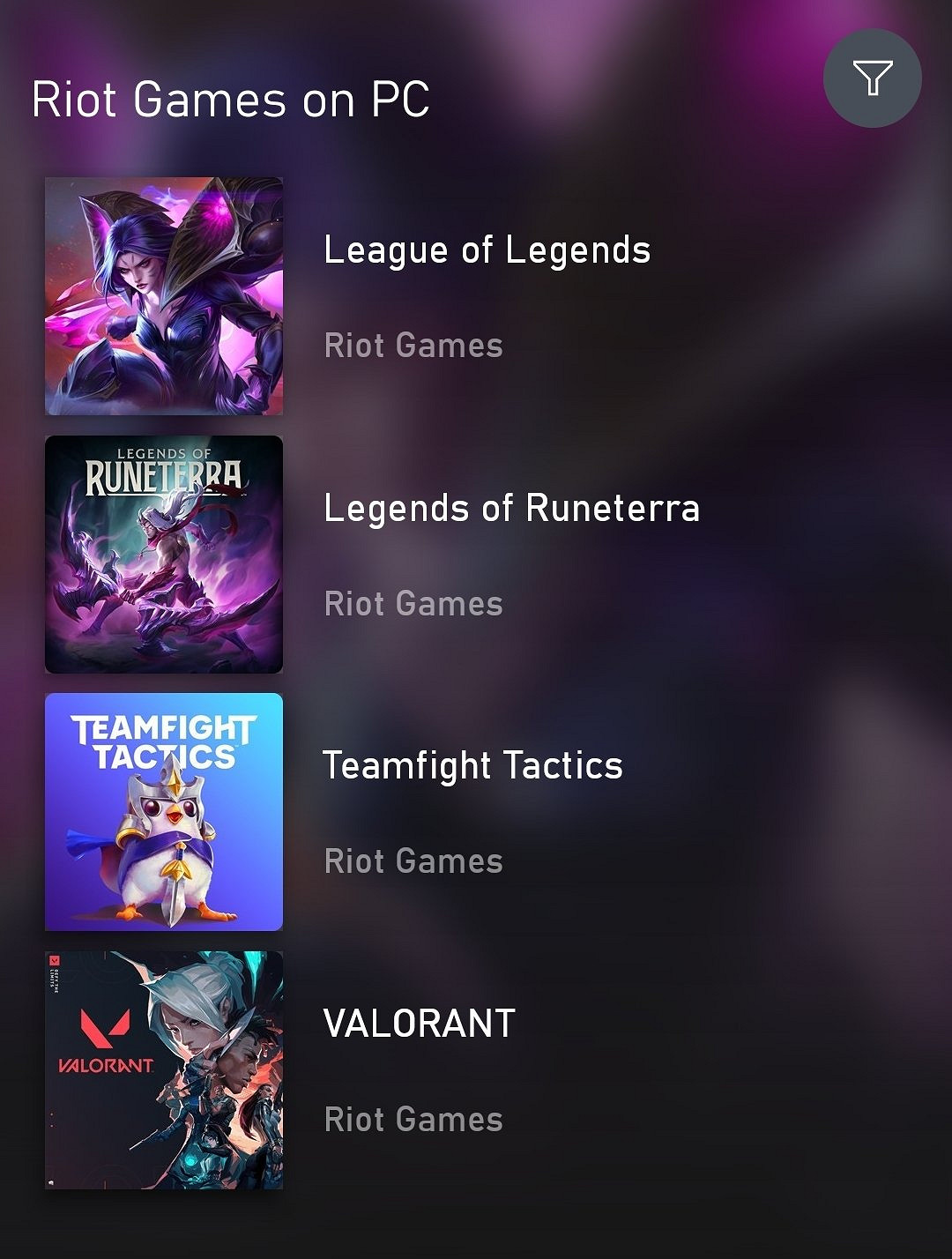The width and height of the screenshot is (952, 1259).
Task: Open the filter funnel icon
Action: point(872,78)
